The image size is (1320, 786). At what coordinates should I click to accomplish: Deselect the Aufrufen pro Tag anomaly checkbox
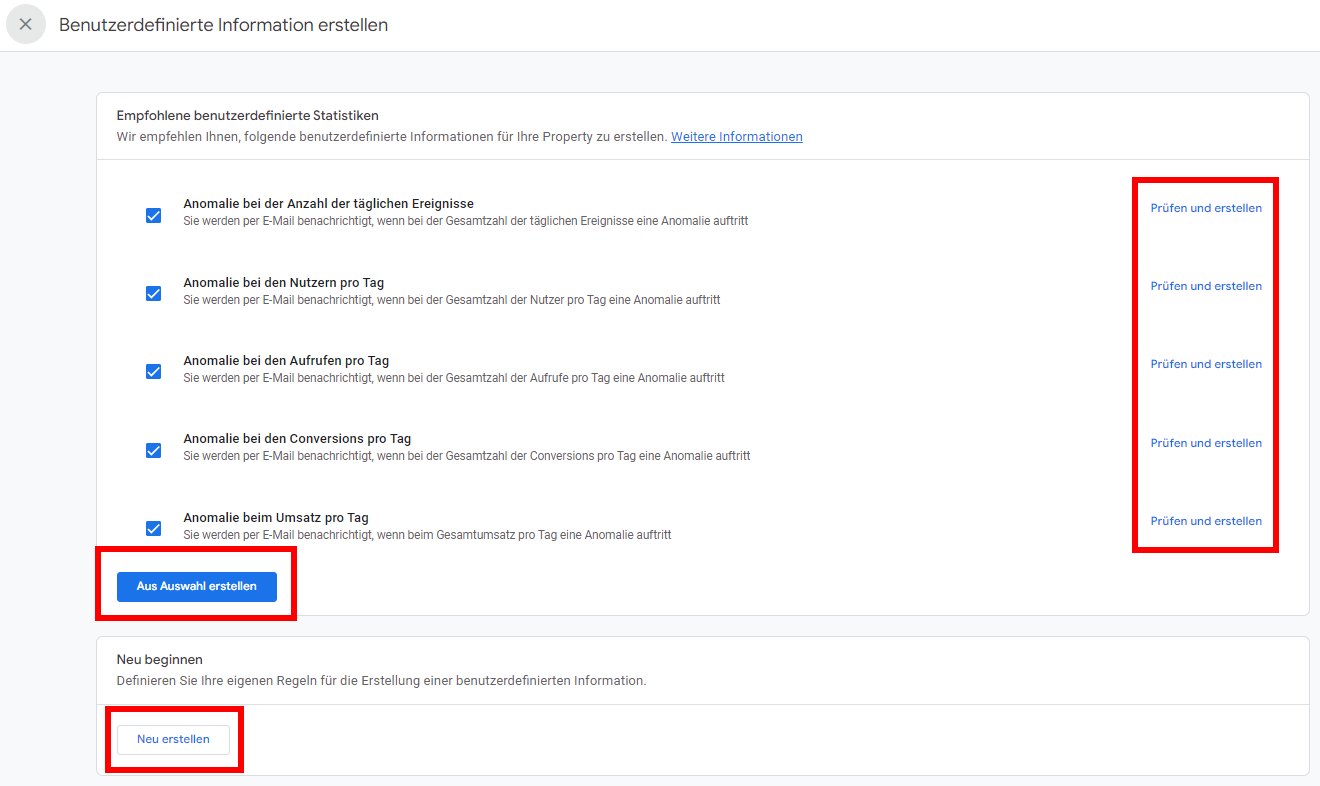154,371
